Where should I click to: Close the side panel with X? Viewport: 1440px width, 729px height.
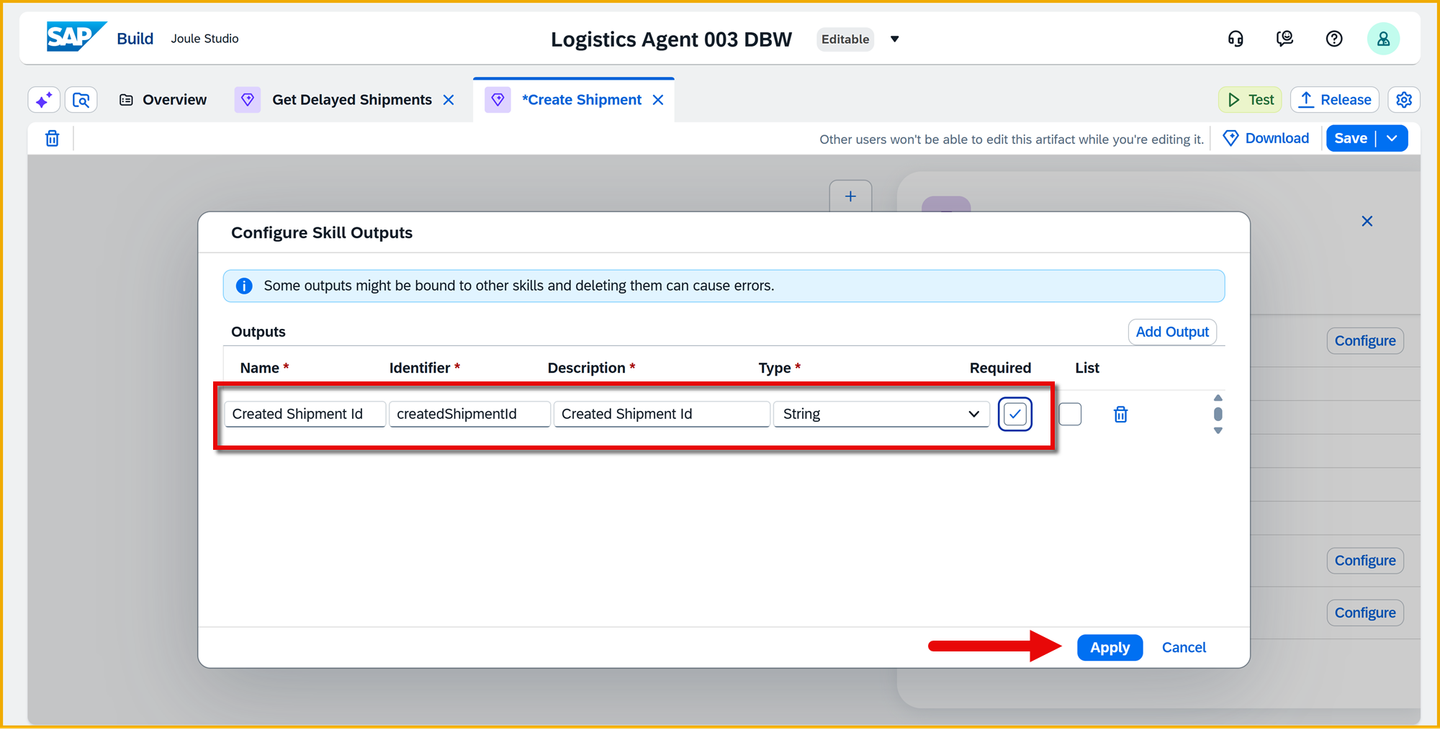click(x=1367, y=221)
